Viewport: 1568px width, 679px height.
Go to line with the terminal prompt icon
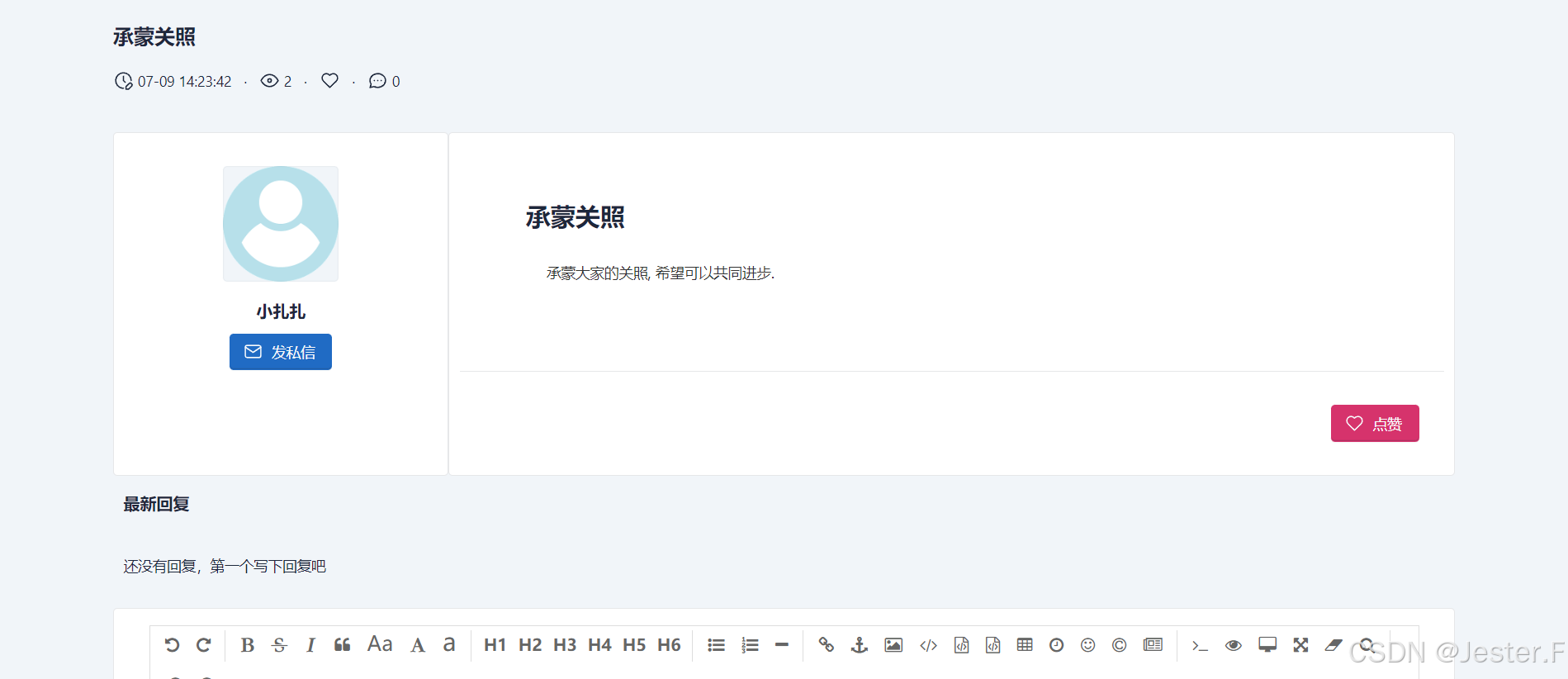[x=1200, y=645]
